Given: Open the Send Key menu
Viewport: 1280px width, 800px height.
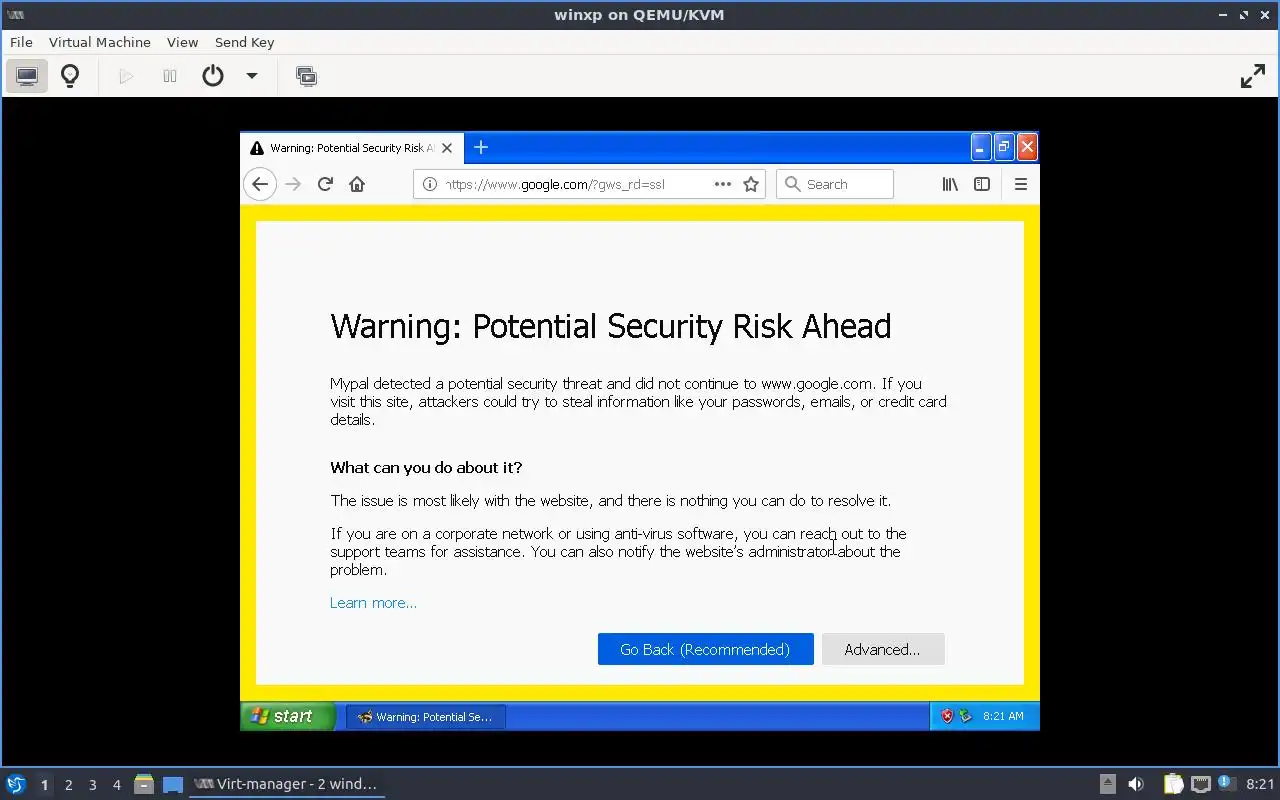Looking at the screenshot, I should pyautogui.click(x=244, y=42).
